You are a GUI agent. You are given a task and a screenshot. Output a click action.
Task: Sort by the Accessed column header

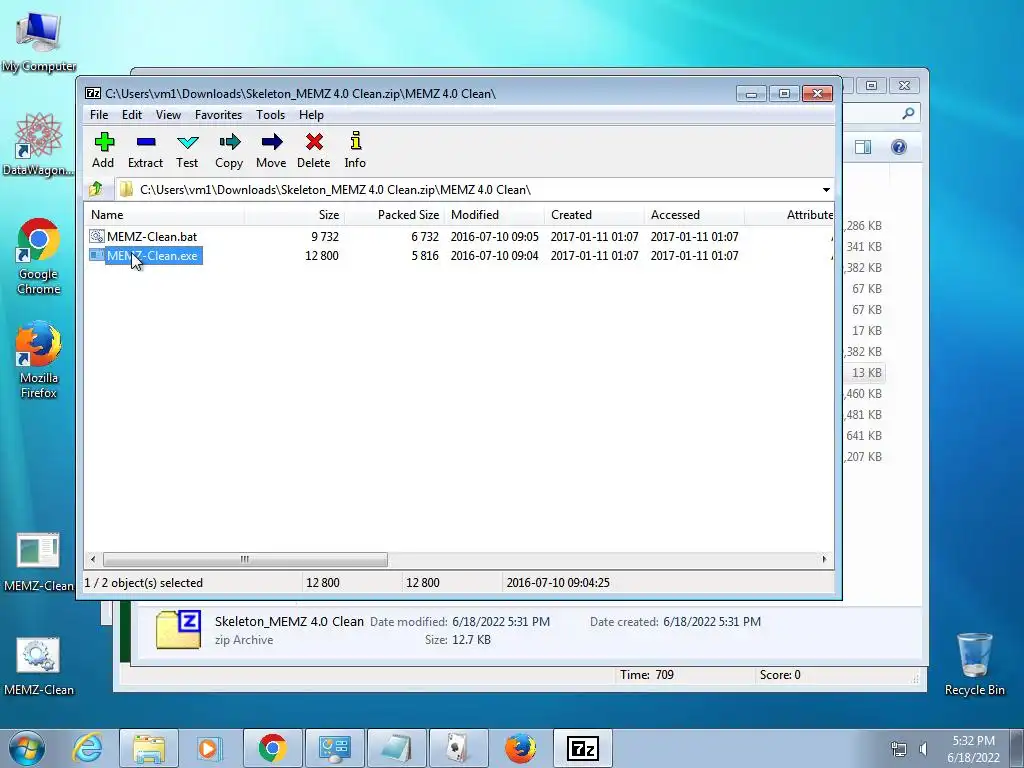pos(694,215)
